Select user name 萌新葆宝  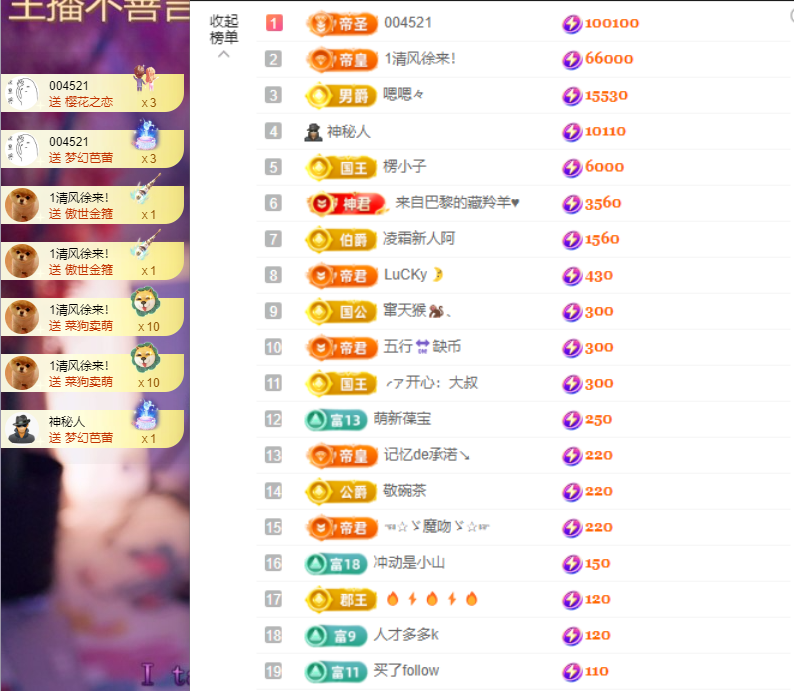pos(403,419)
